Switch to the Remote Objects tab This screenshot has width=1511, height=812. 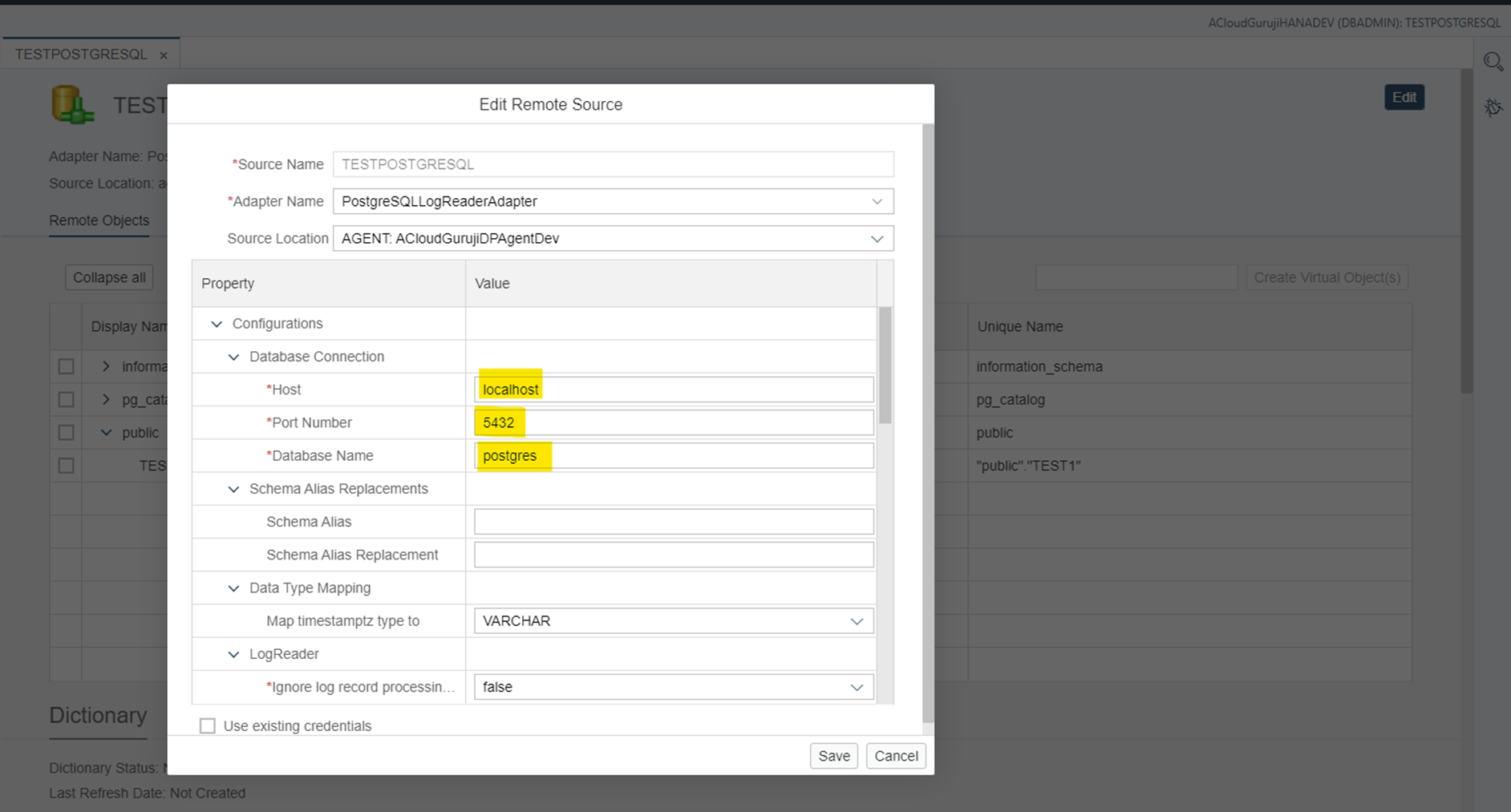pyautogui.click(x=99, y=220)
